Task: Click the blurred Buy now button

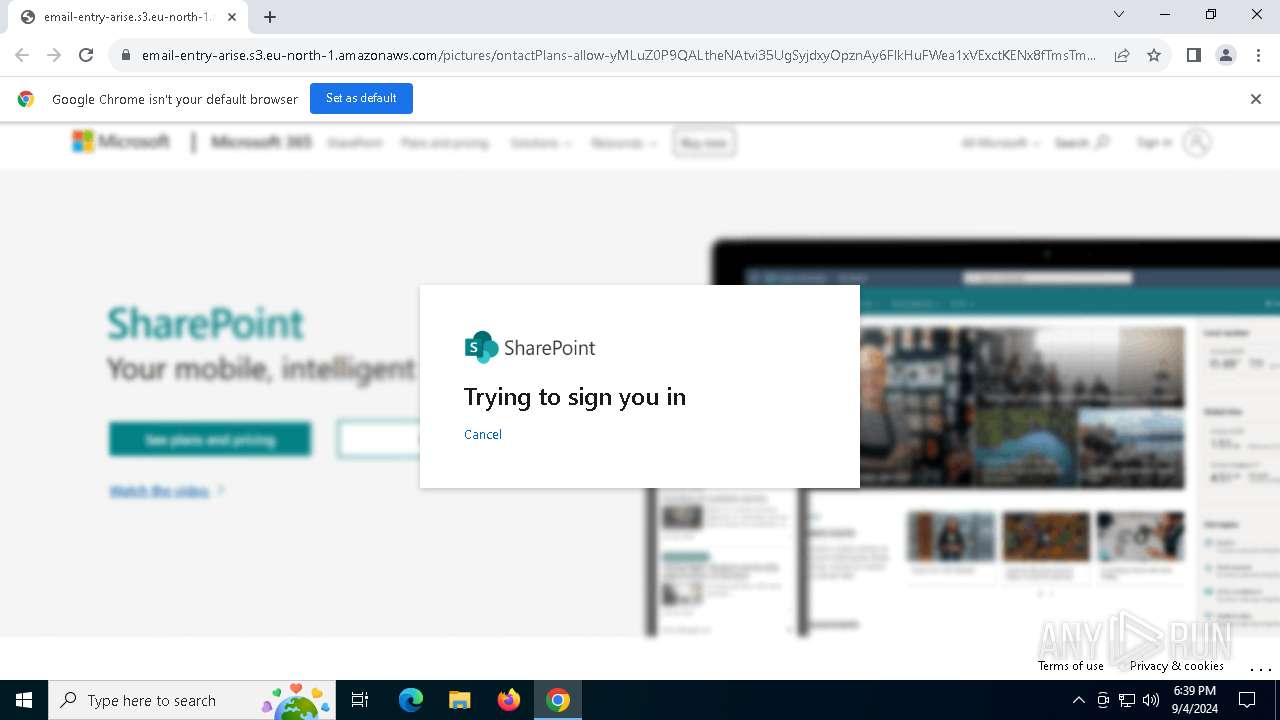Action: point(704,143)
